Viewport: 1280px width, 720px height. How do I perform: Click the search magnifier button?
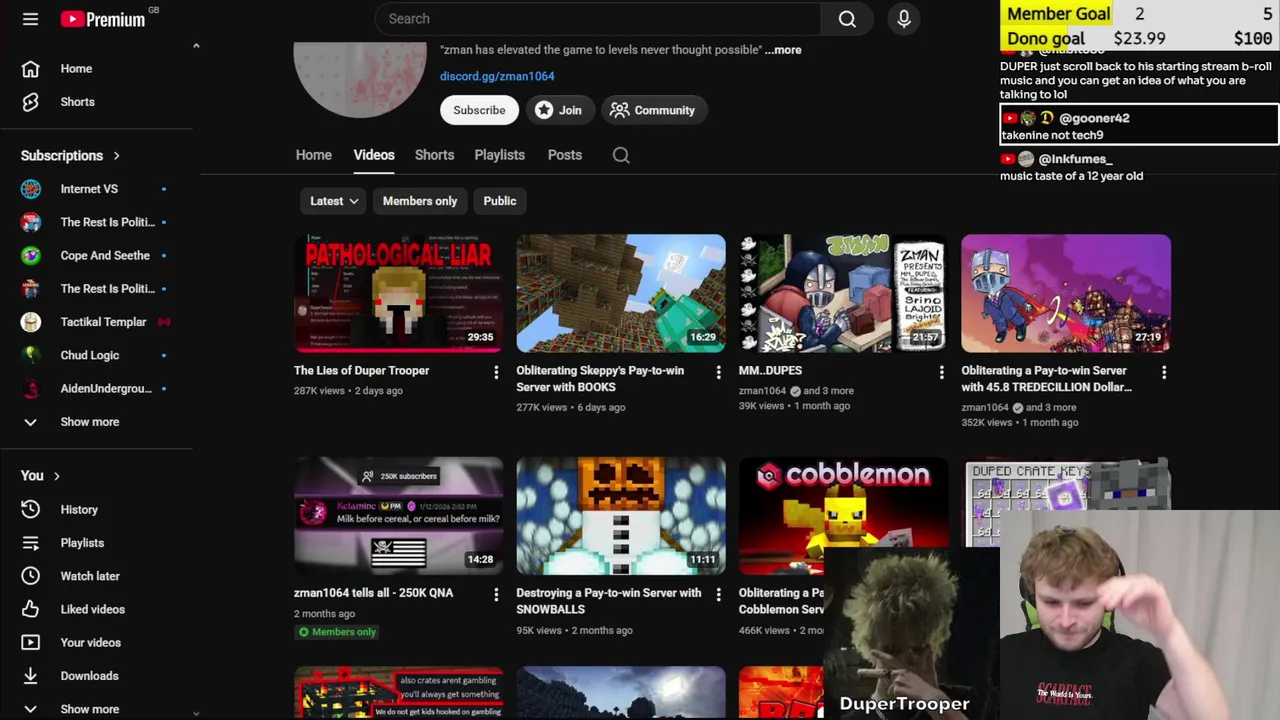pos(847,19)
